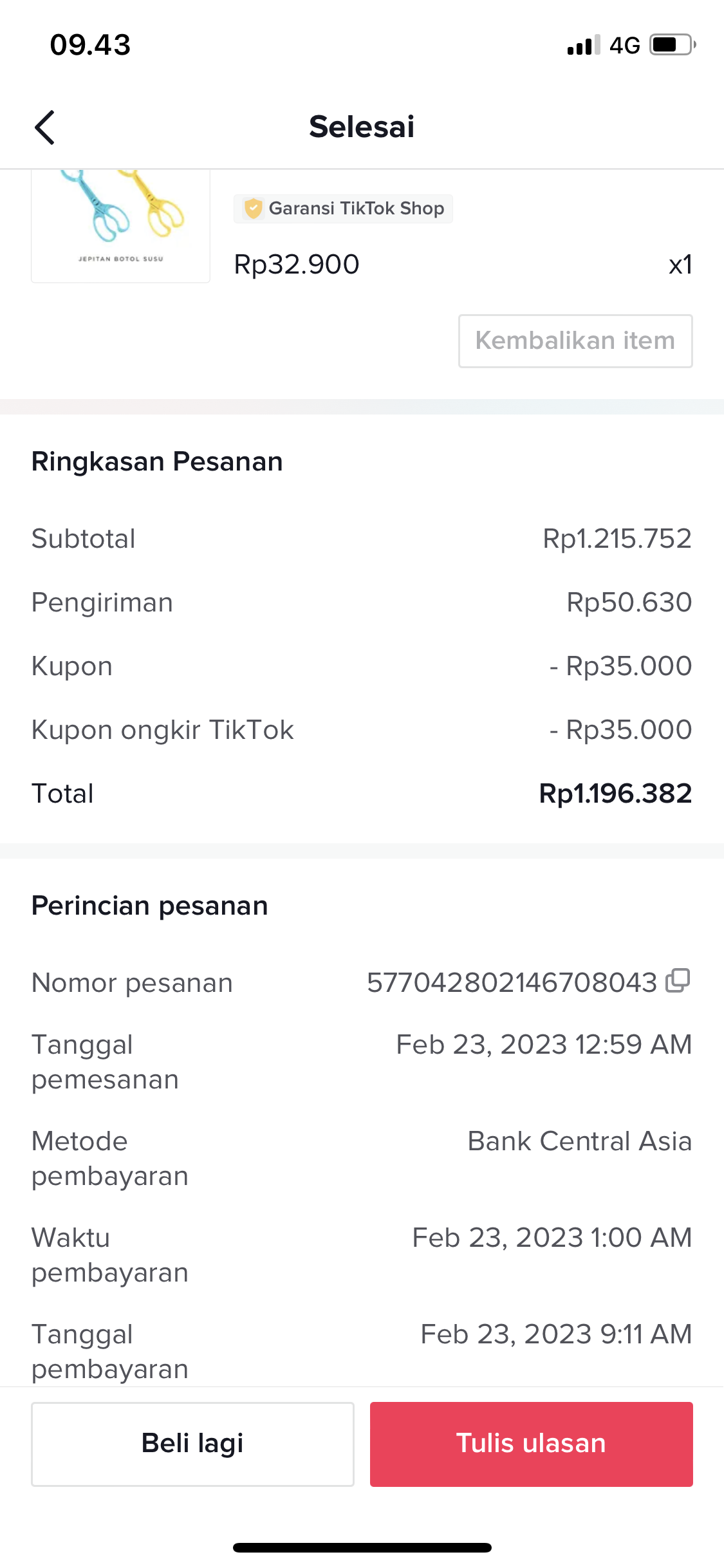Image resolution: width=724 pixels, height=1568 pixels.
Task: Tap the Perincian pesanan heading
Action: (149, 906)
